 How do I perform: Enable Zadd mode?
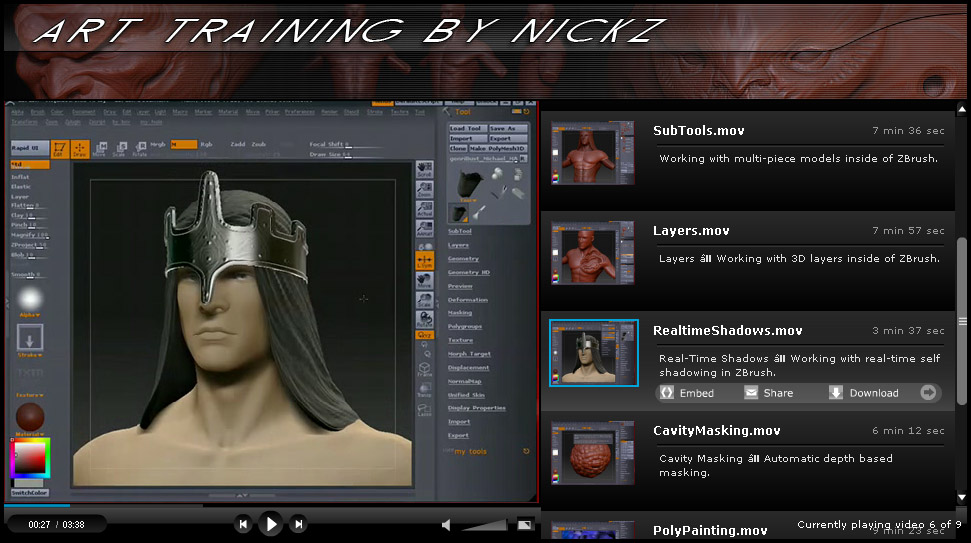click(238, 144)
